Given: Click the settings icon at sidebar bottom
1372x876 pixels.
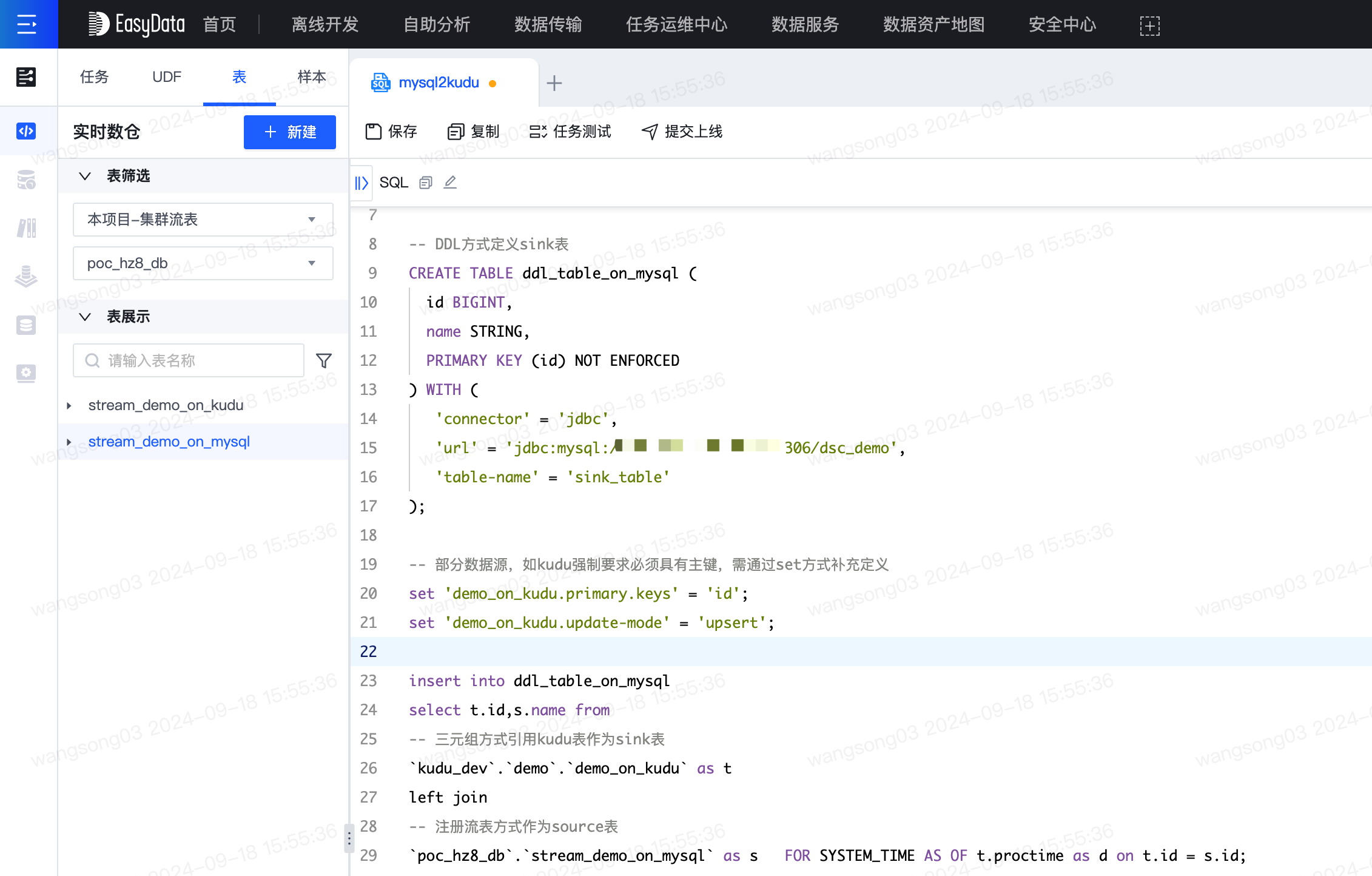Looking at the screenshot, I should tap(26, 373).
